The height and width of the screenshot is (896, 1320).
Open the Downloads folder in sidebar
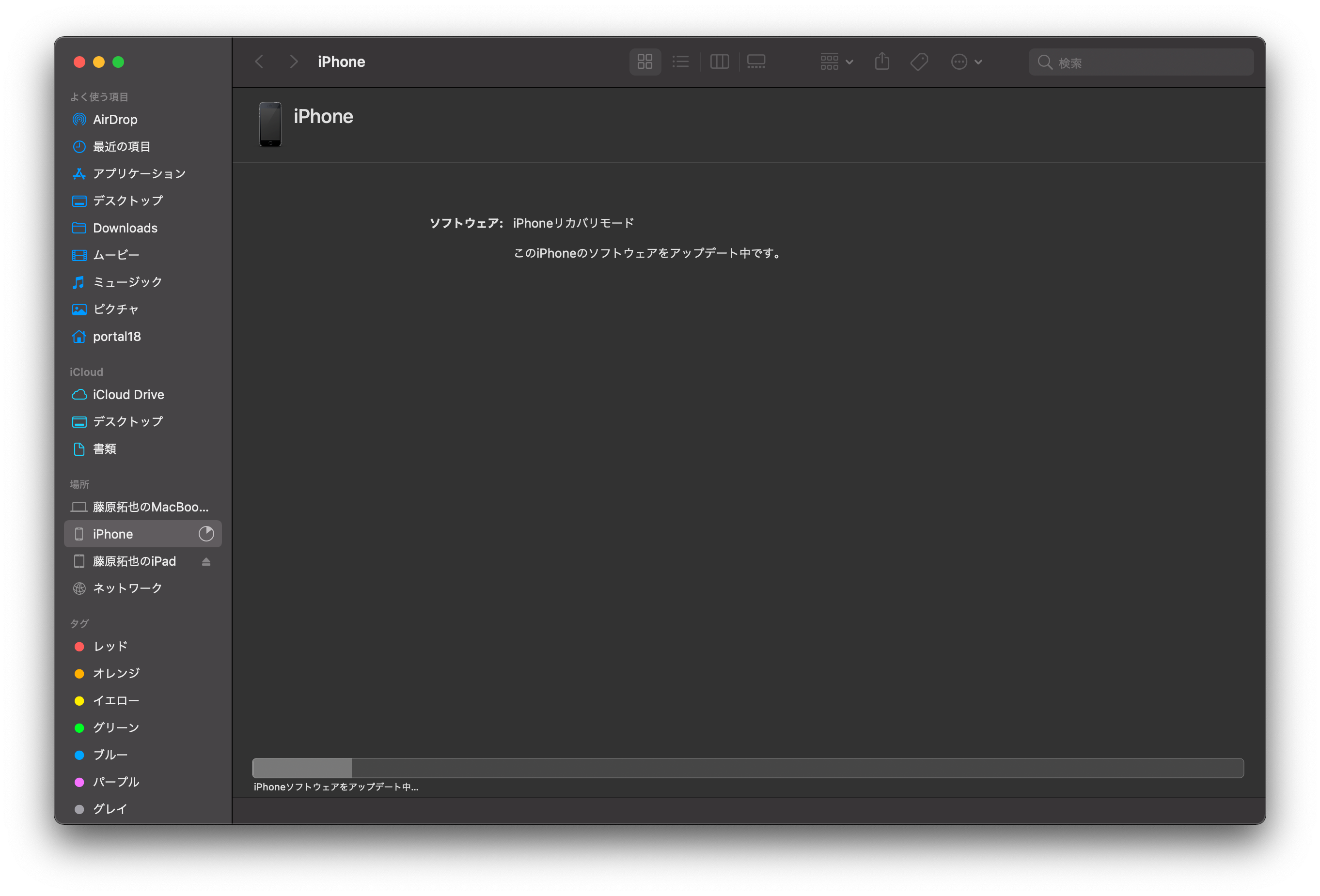point(125,228)
